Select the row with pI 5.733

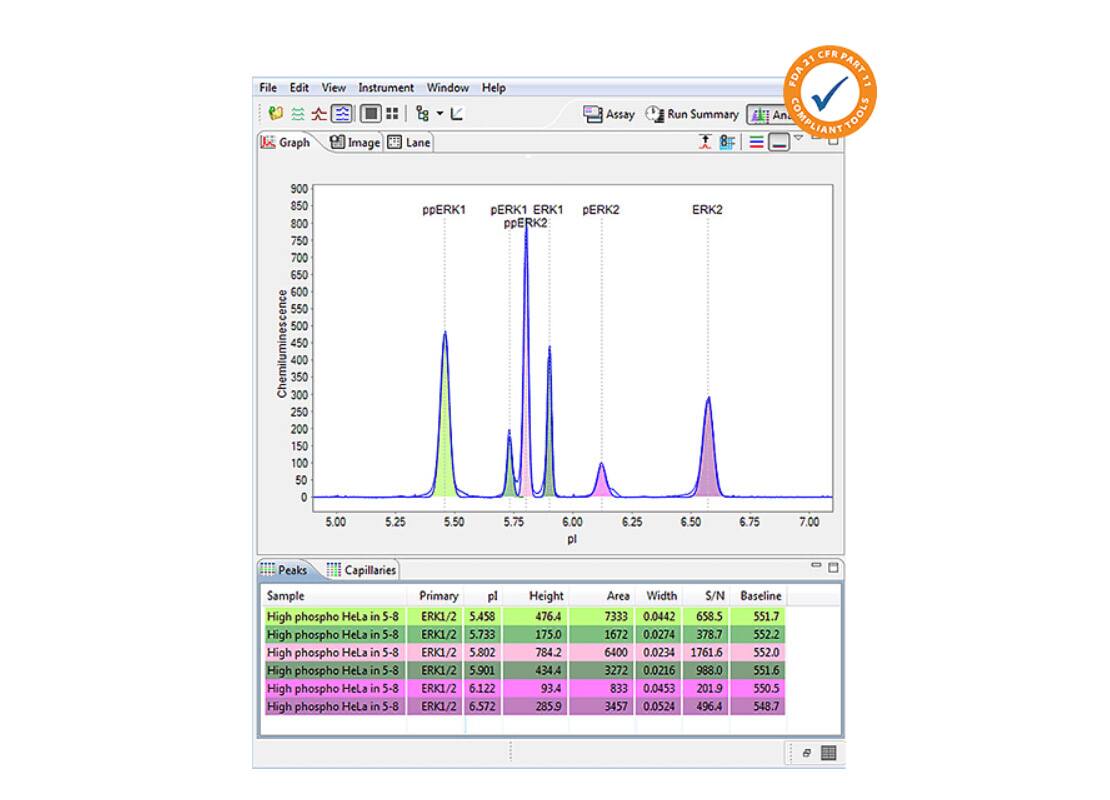click(525, 634)
